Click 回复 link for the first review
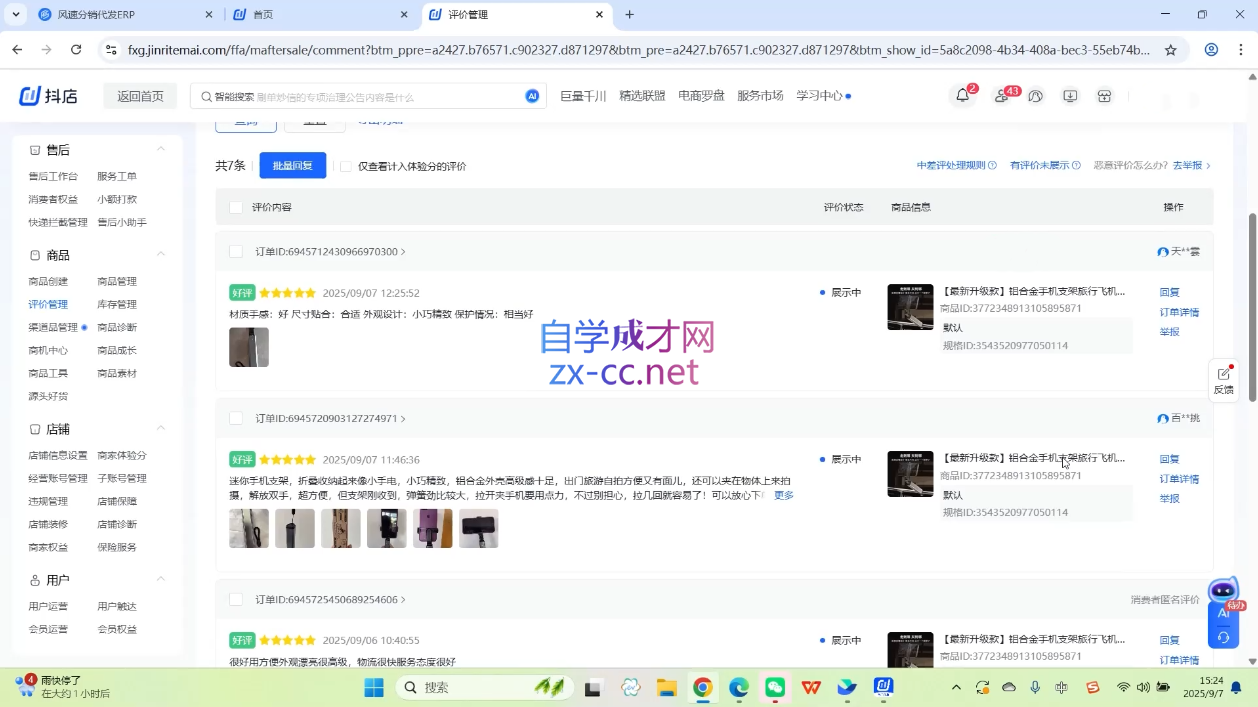Viewport: 1258px width, 707px height. 1169,293
